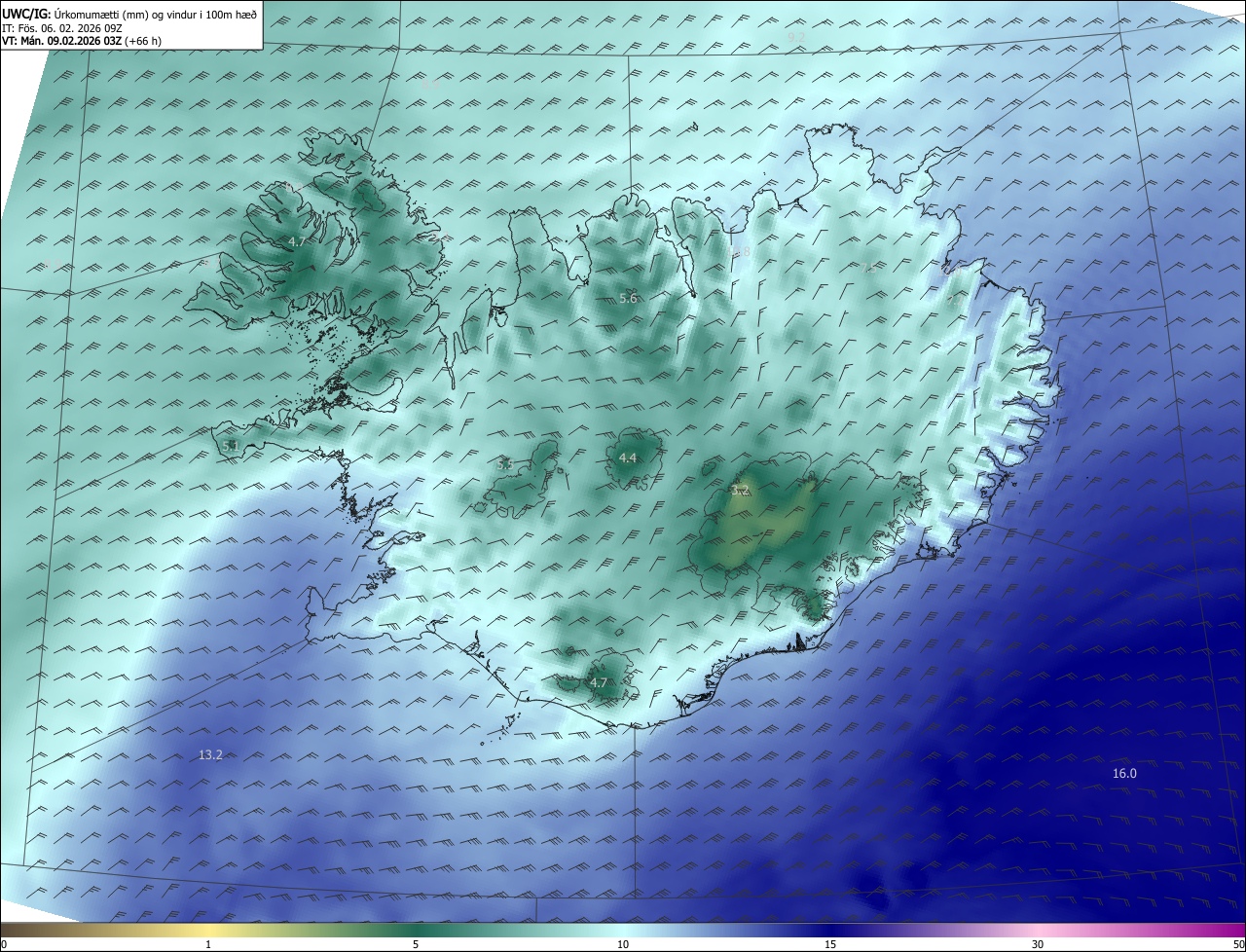Click the 4.7 value over the Westfjords
This screenshot has width=1246, height=952.
pos(297,241)
